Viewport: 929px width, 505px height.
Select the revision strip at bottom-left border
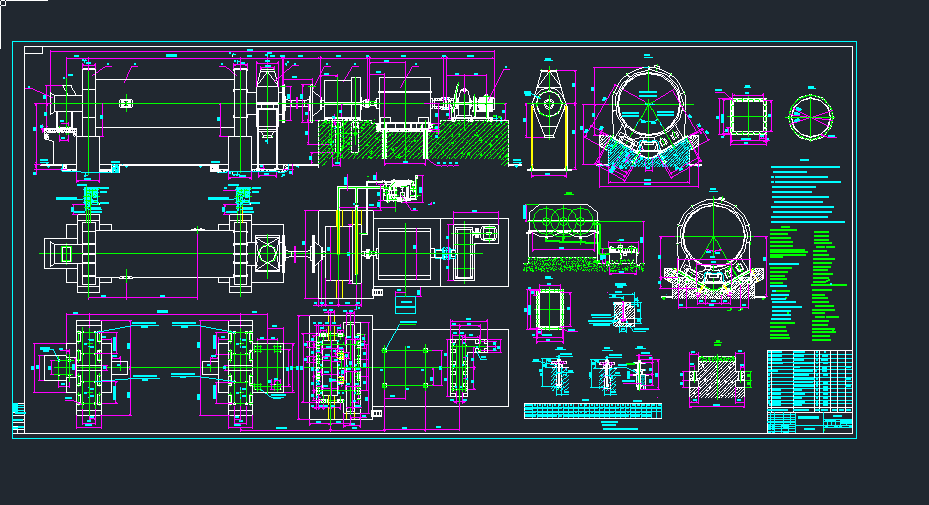[18, 414]
